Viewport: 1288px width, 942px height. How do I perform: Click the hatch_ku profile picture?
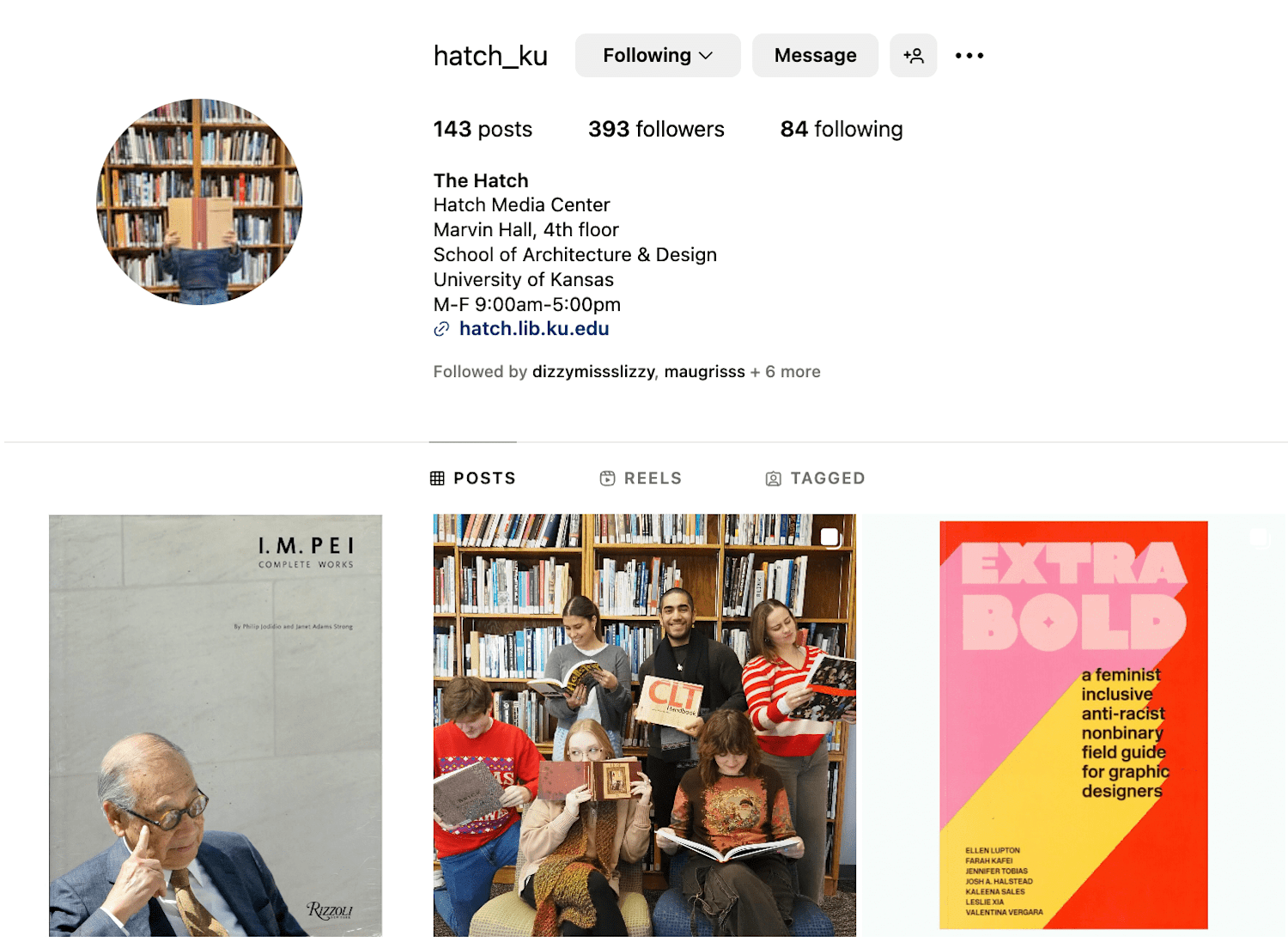199,202
